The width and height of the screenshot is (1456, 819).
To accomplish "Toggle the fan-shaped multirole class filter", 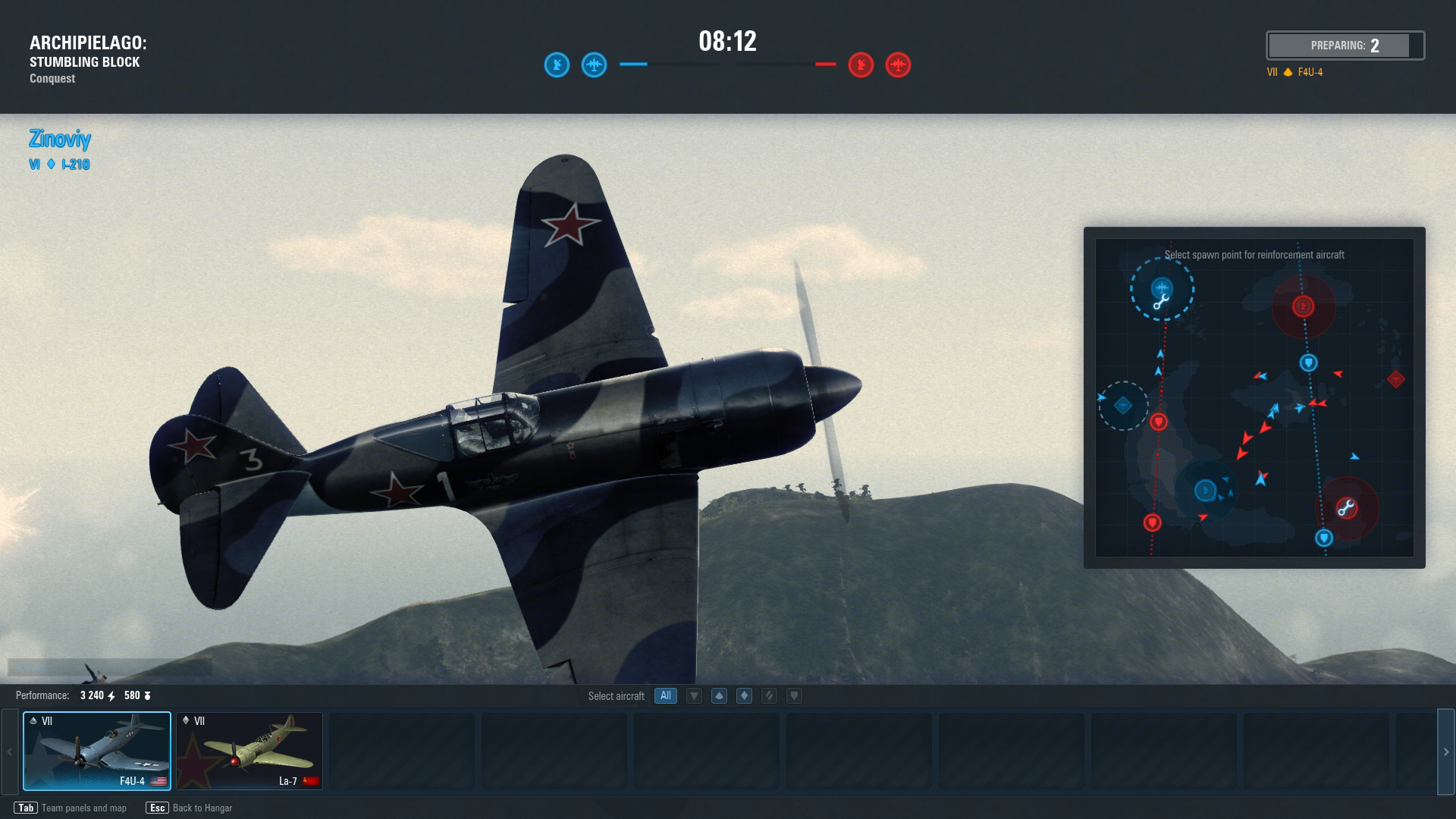I will click(719, 695).
